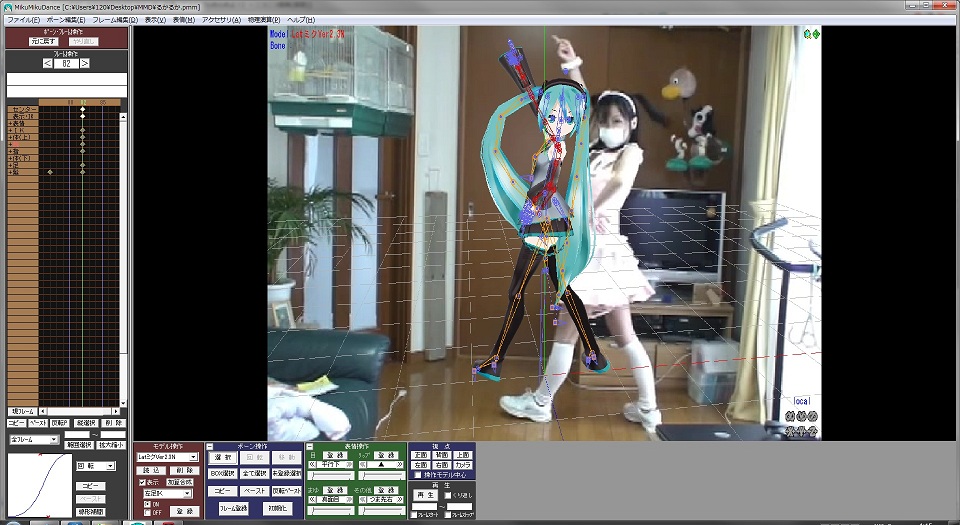Open the model selector dropdown showing Lat式ミクVer2.3N
Image resolution: width=960 pixels, height=525 pixels.
(x=168, y=457)
